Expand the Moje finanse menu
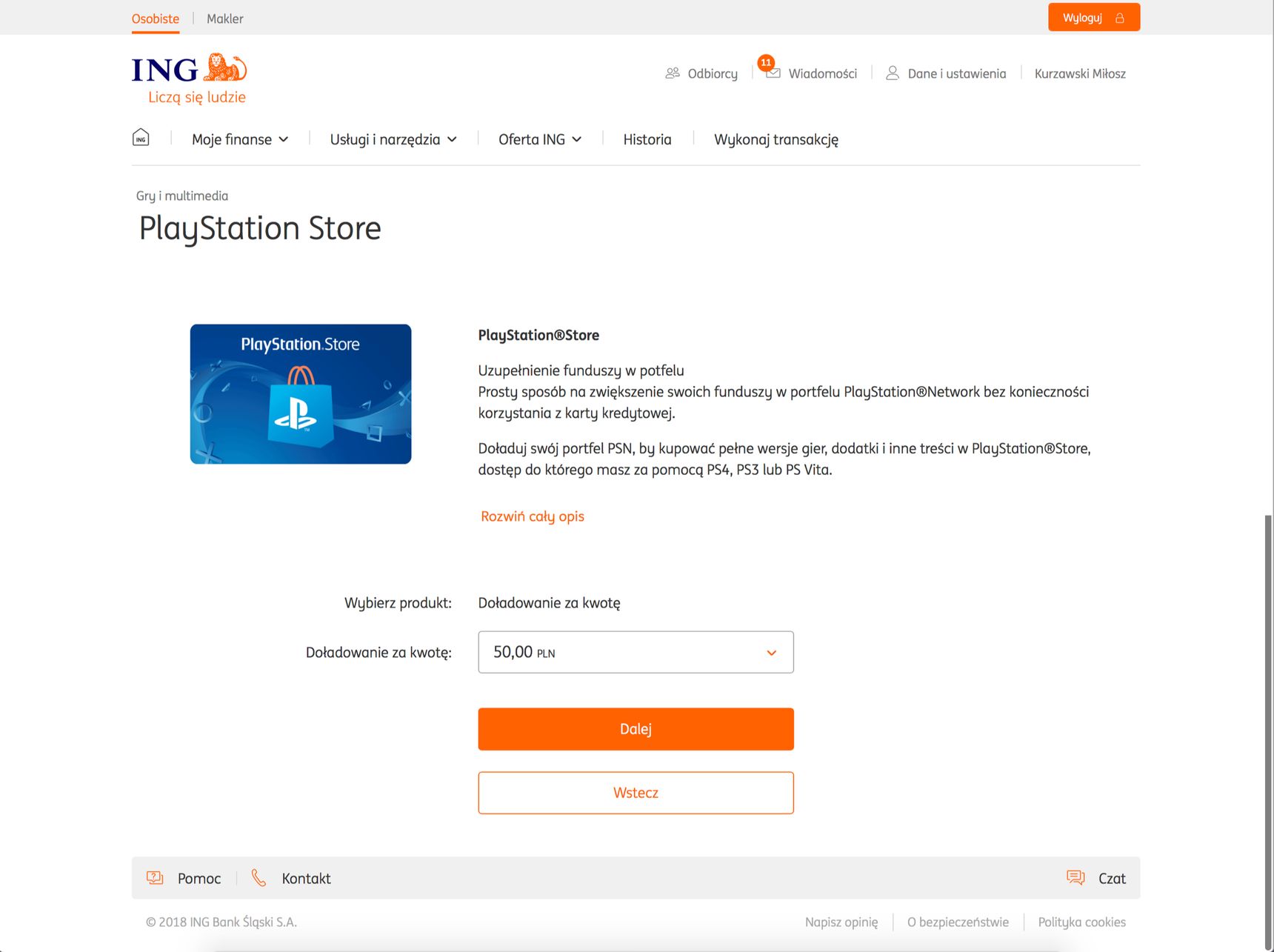The width and height of the screenshot is (1274, 952). (240, 139)
